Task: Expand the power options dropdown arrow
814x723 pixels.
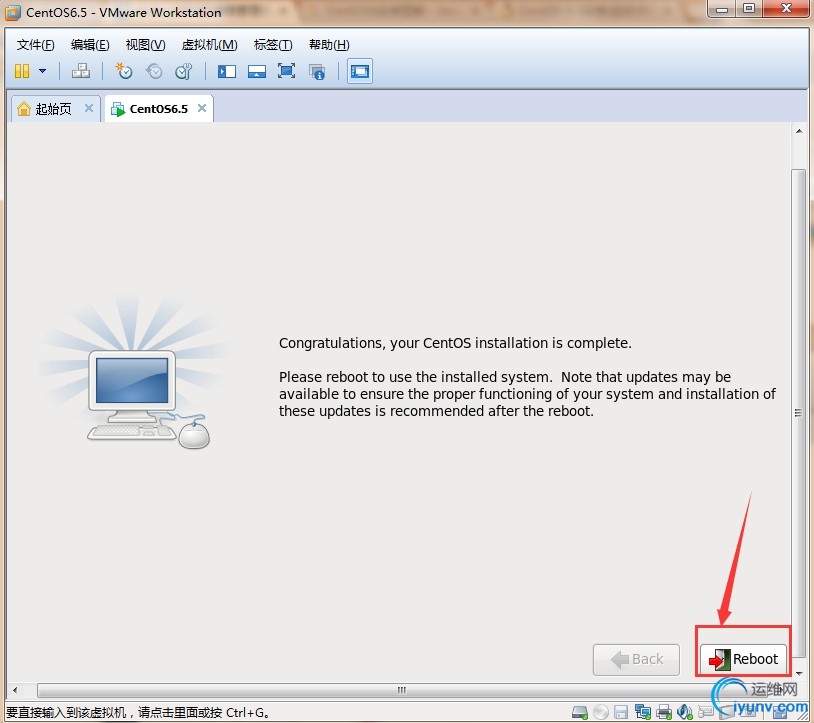Action: click(x=43, y=71)
